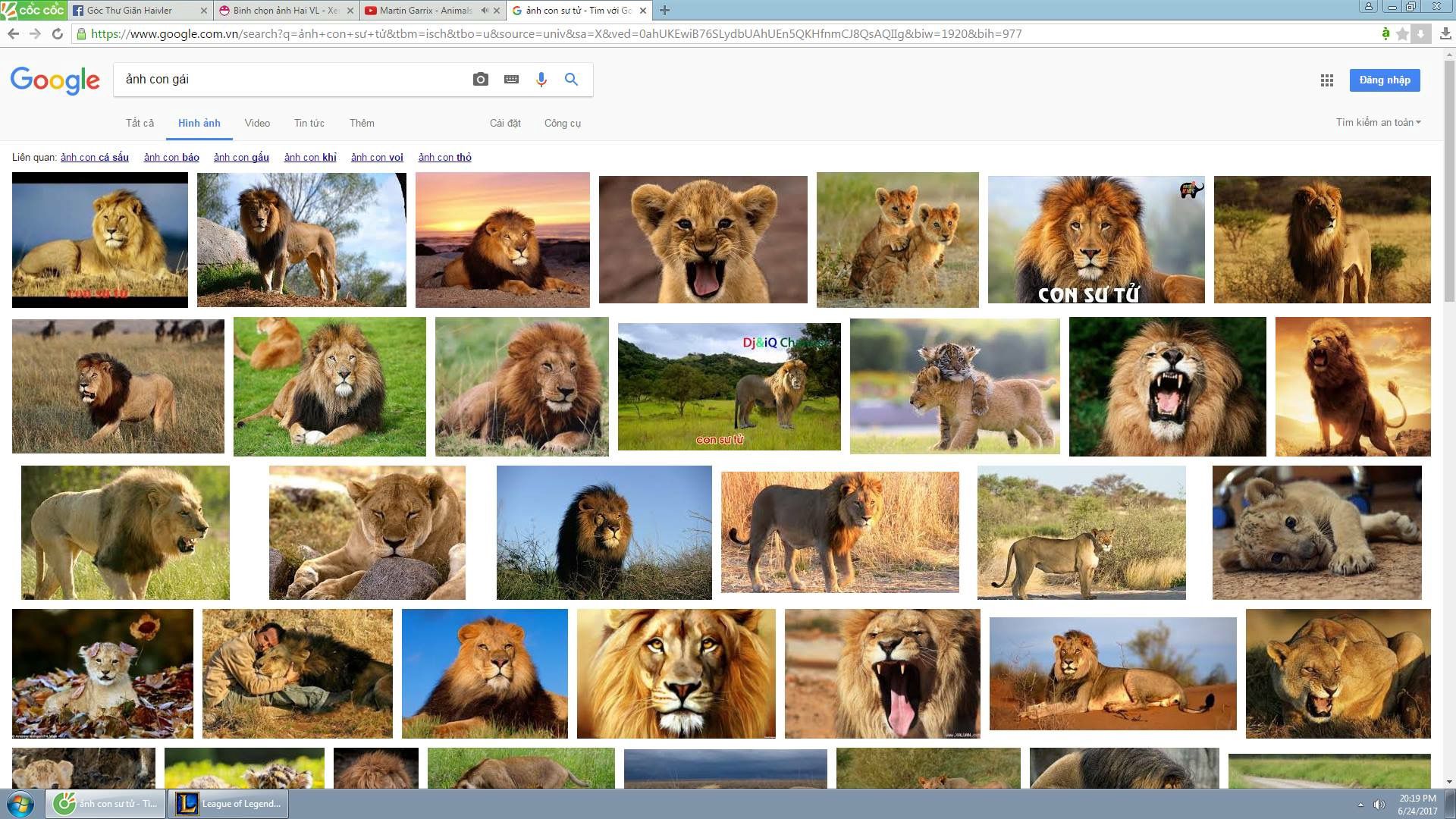Viewport: 1456px width, 819px height.
Task: Open related link ảnh con cá sấu
Action: tap(95, 158)
